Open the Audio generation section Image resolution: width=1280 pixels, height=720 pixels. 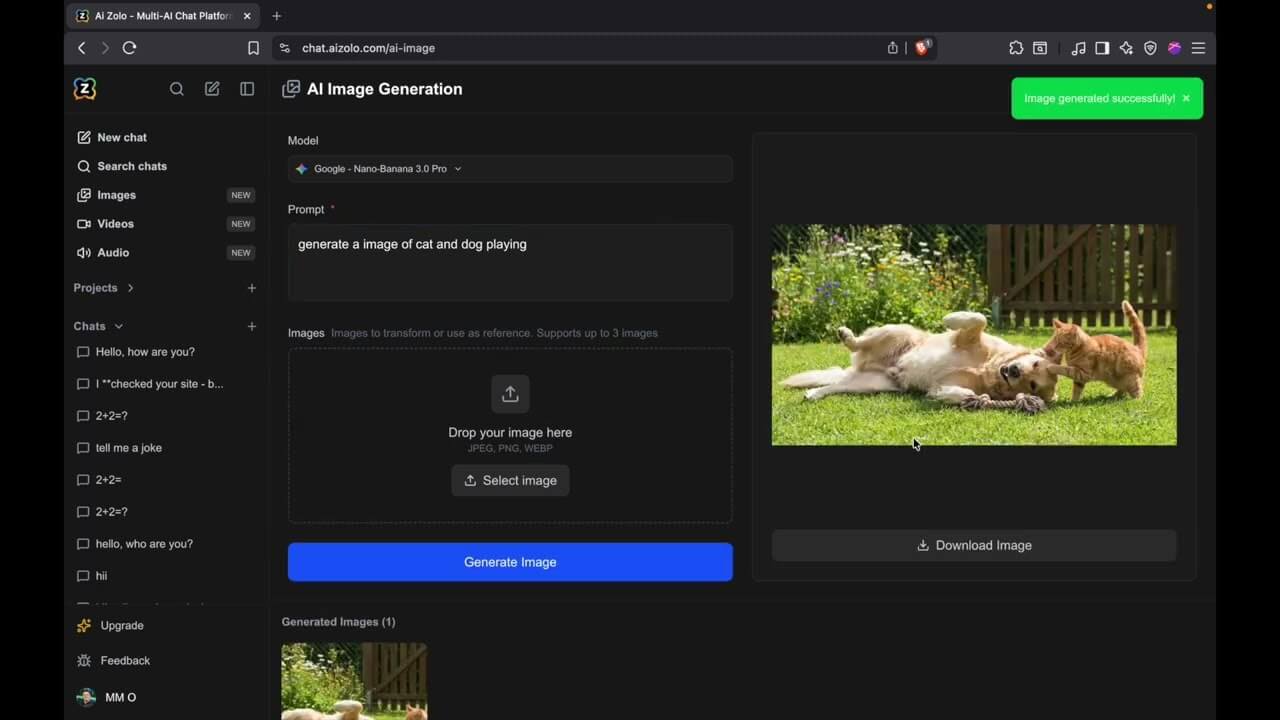click(111, 252)
